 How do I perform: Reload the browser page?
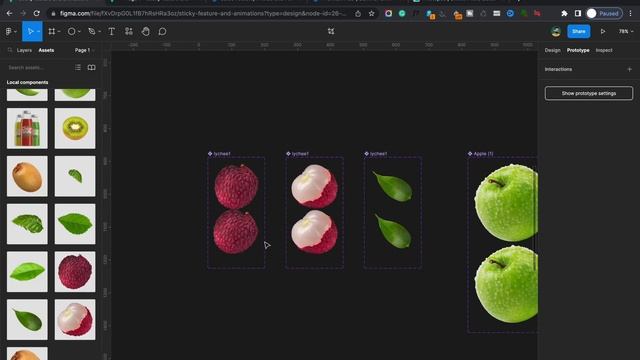[37, 13]
